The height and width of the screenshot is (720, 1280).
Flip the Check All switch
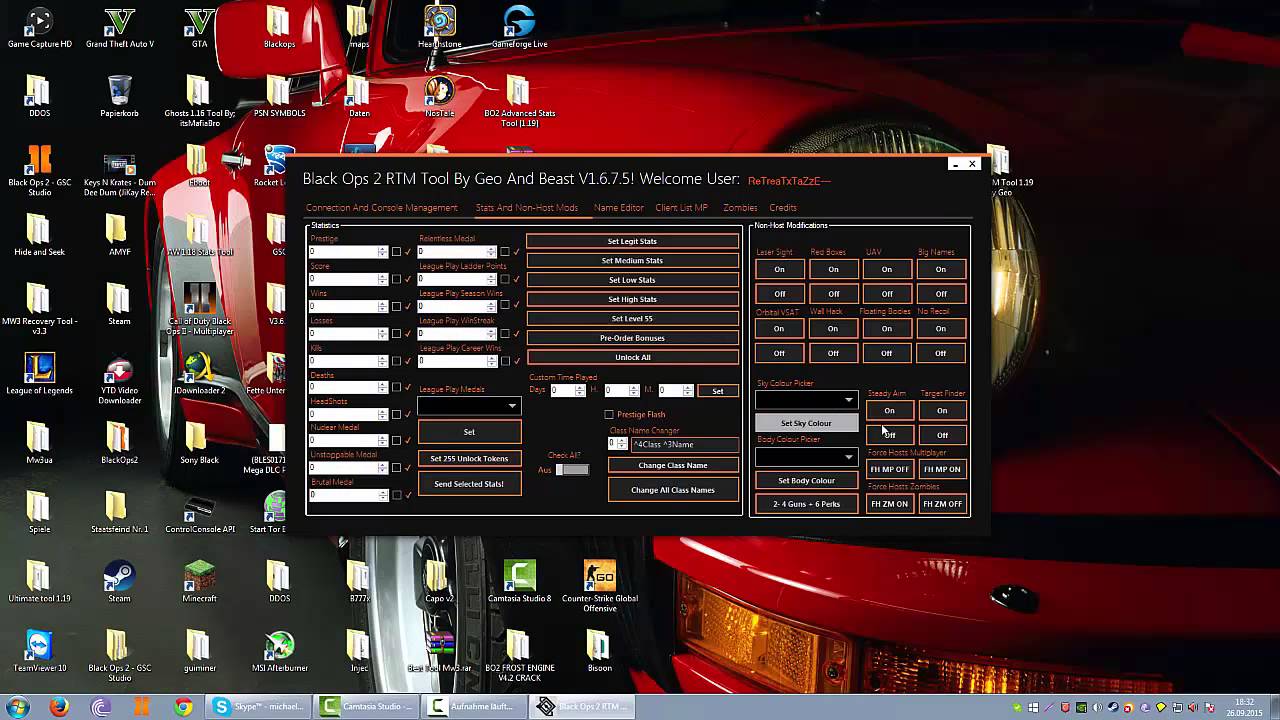(x=572, y=470)
